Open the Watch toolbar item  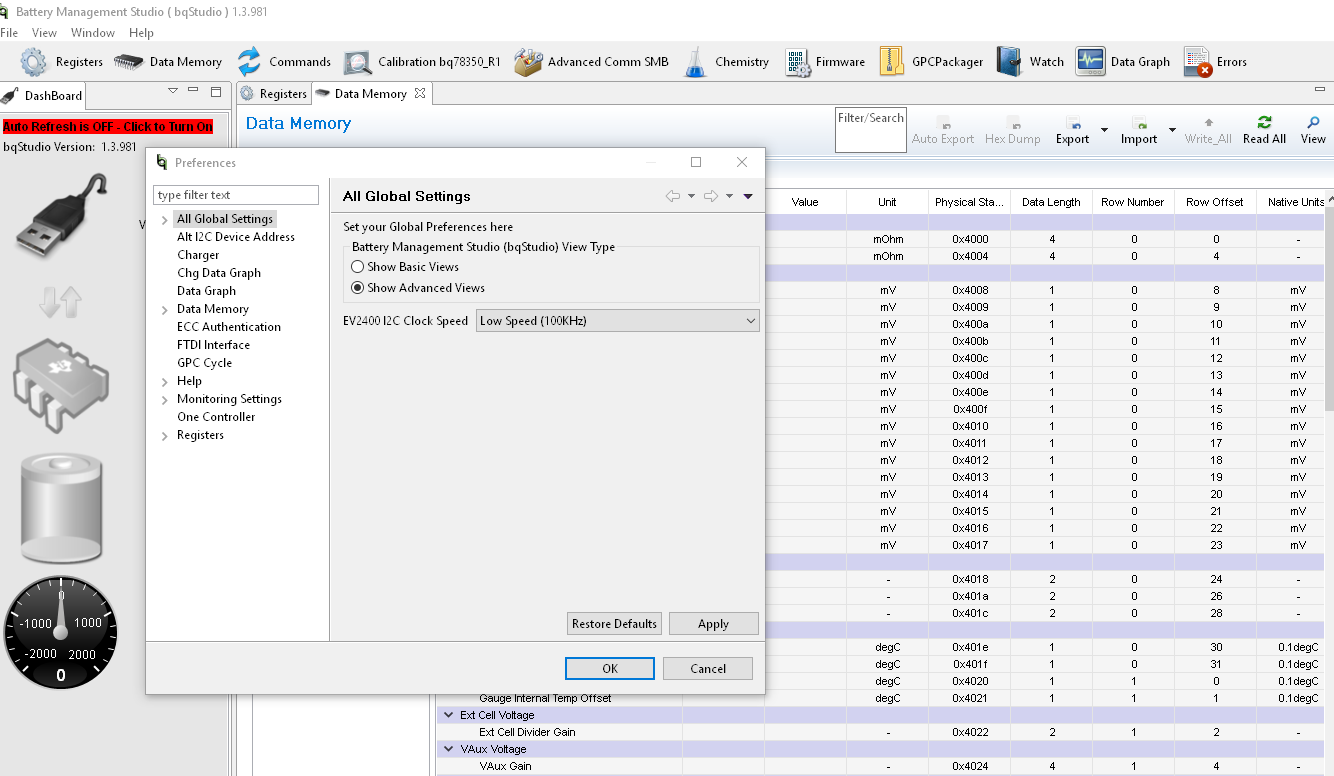(x=1030, y=62)
